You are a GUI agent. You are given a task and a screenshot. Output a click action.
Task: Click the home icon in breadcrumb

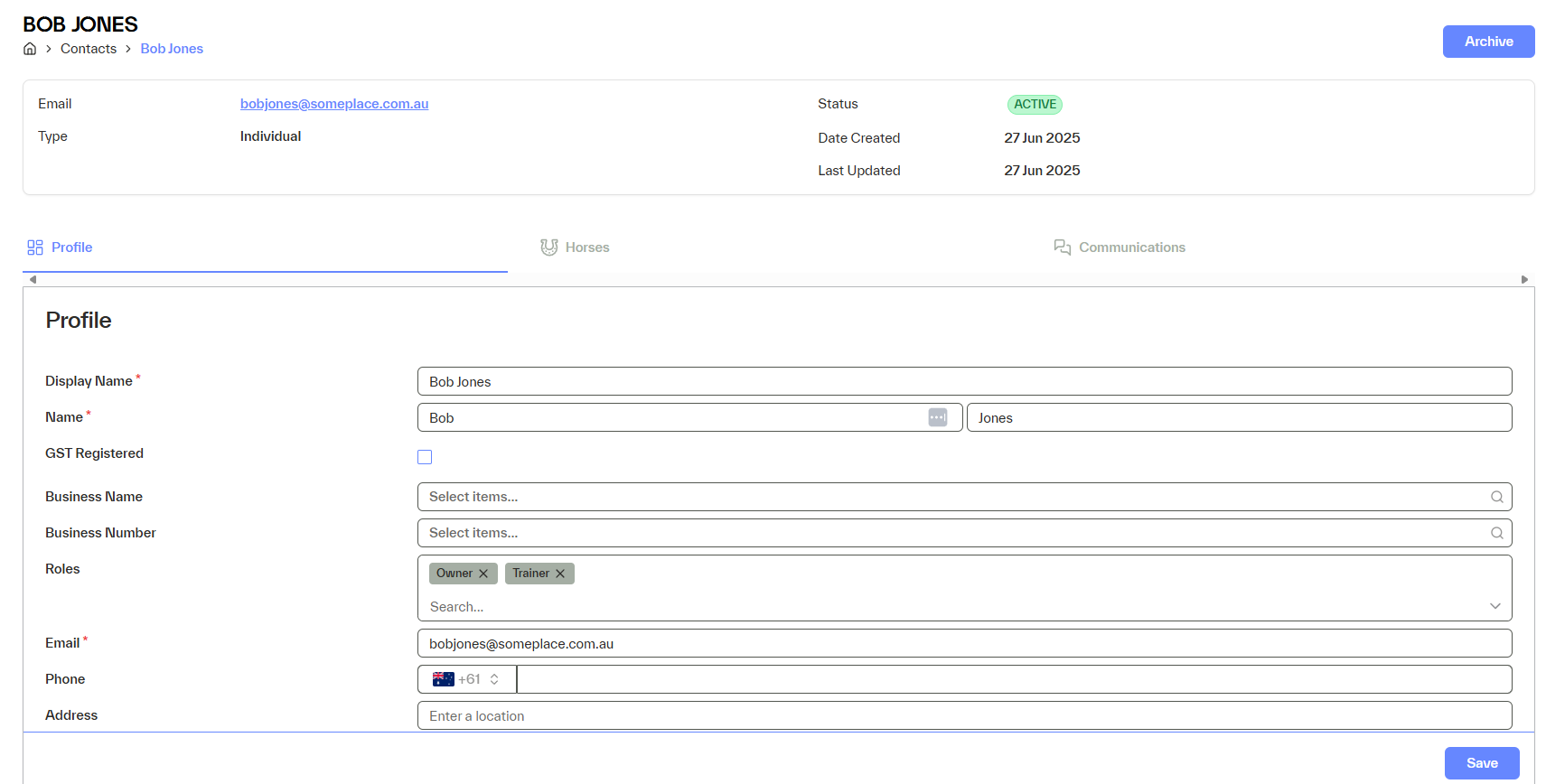click(x=30, y=49)
